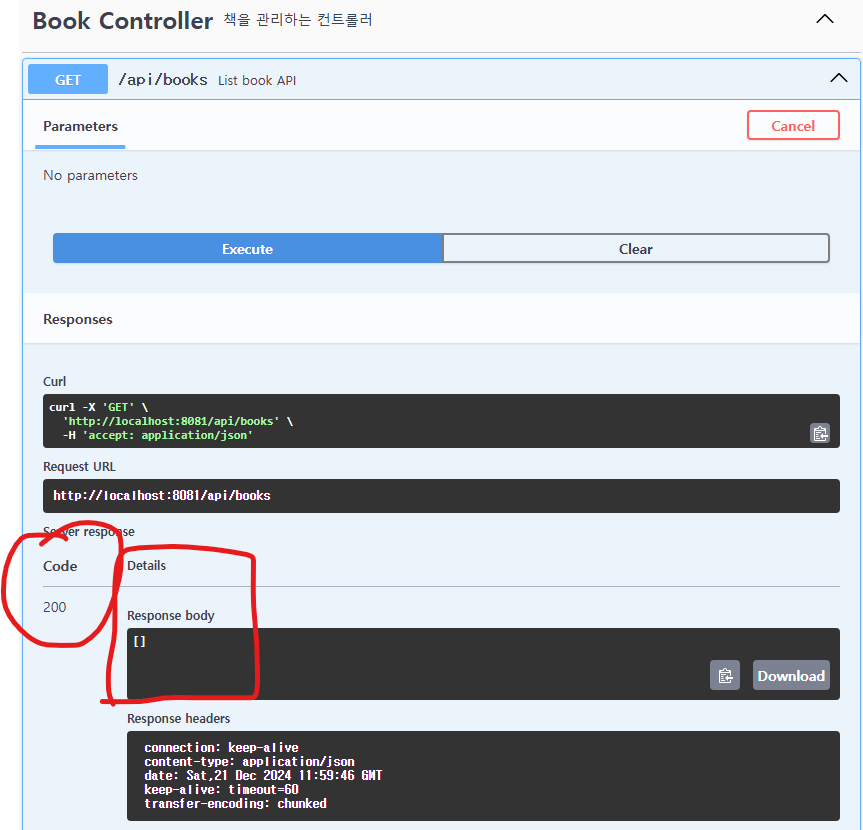Collapse the GET /api/books operation
This screenshot has height=830, width=863.
coord(838,78)
